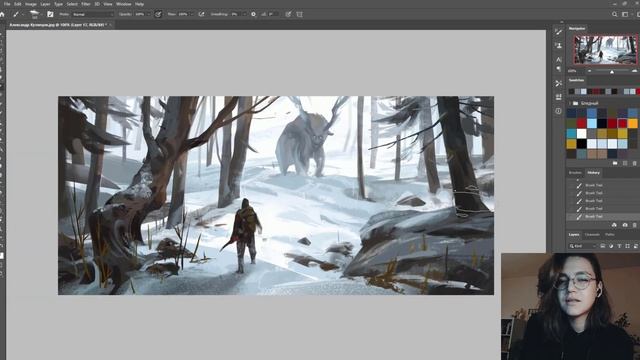
Task: Open the Smoothing value dropdown arrow
Action: coord(244,14)
